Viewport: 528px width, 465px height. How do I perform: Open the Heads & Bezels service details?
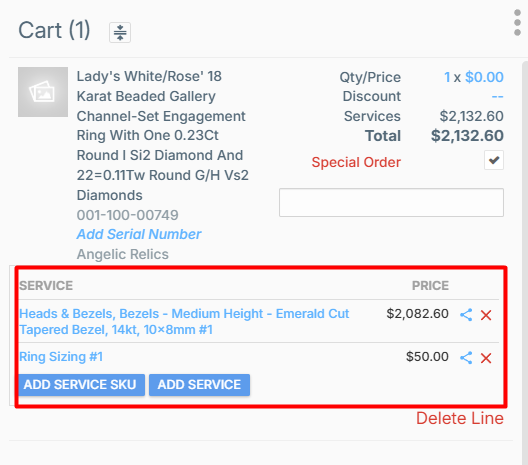pyautogui.click(x=184, y=322)
